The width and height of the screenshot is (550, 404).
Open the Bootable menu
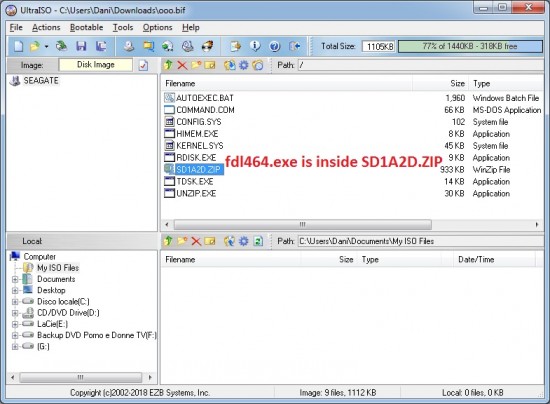click(x=87, y=27)
